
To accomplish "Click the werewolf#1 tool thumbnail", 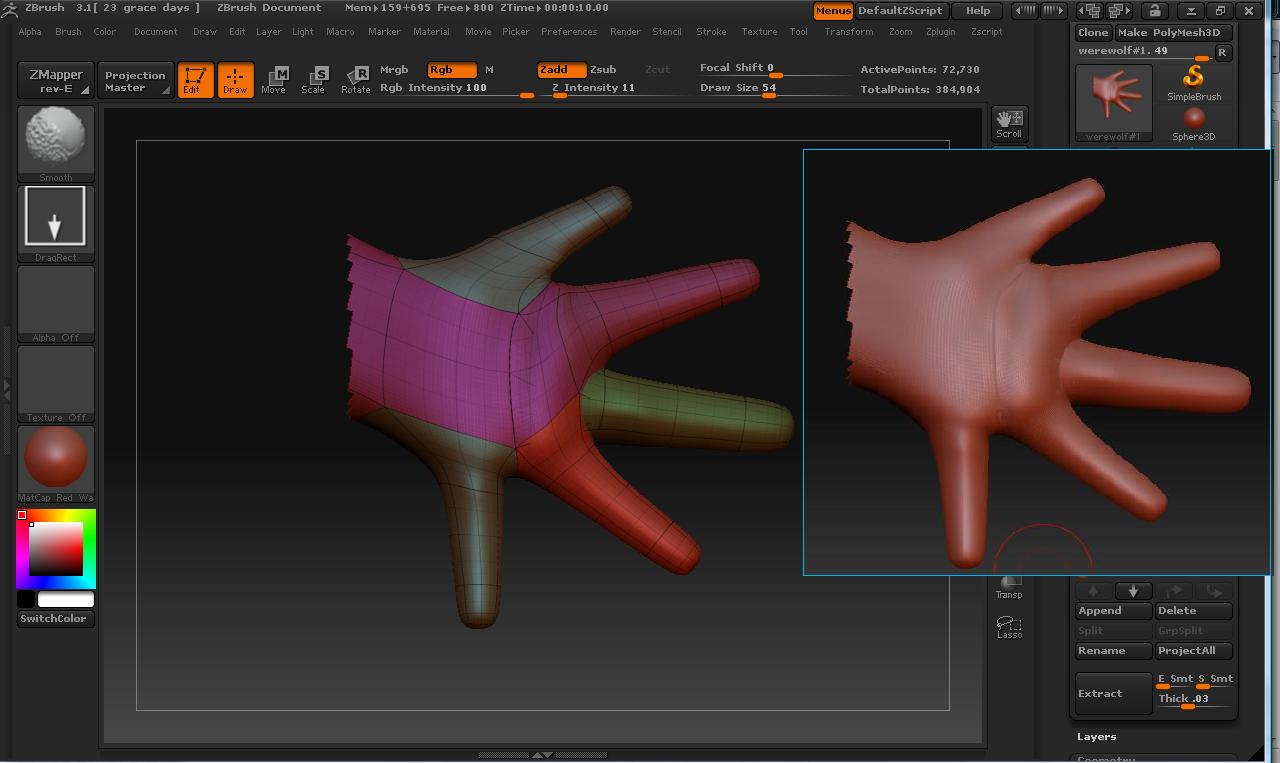I will [1113, 100].
